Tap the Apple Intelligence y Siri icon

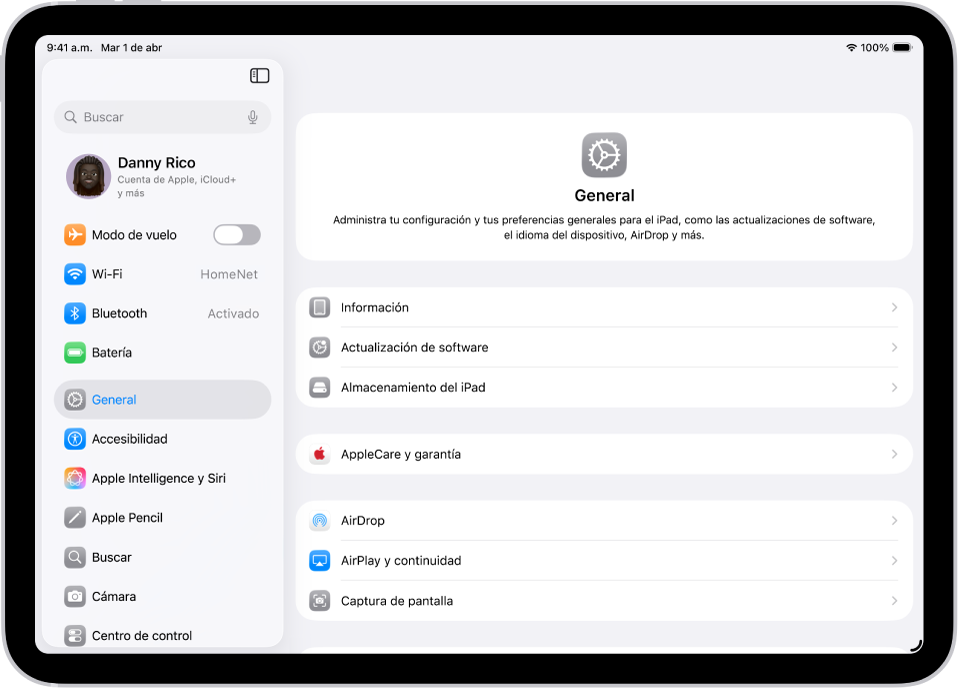75,478
